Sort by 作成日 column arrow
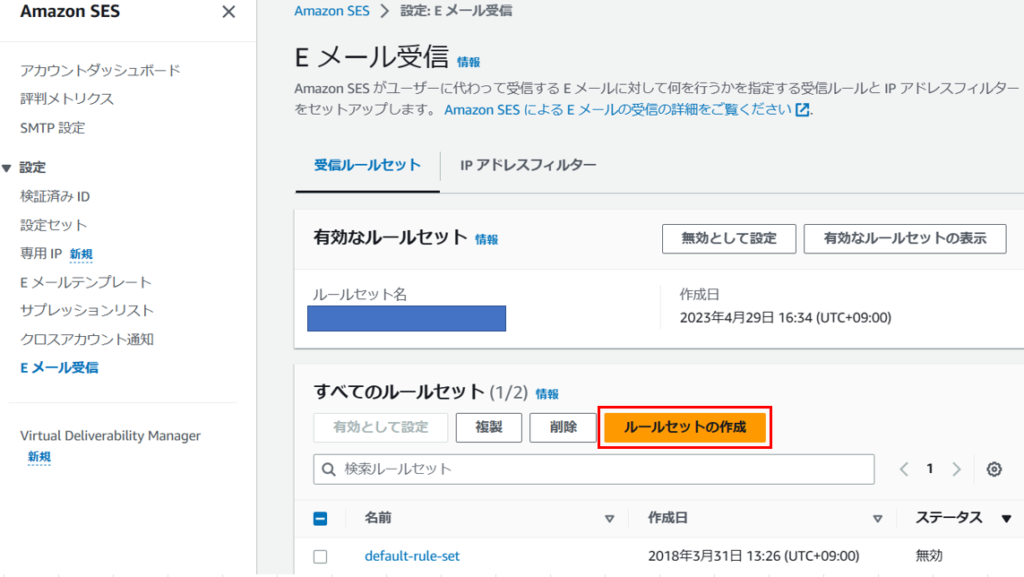This screenshot has width=1024, height=577. (x=878, y=519)
